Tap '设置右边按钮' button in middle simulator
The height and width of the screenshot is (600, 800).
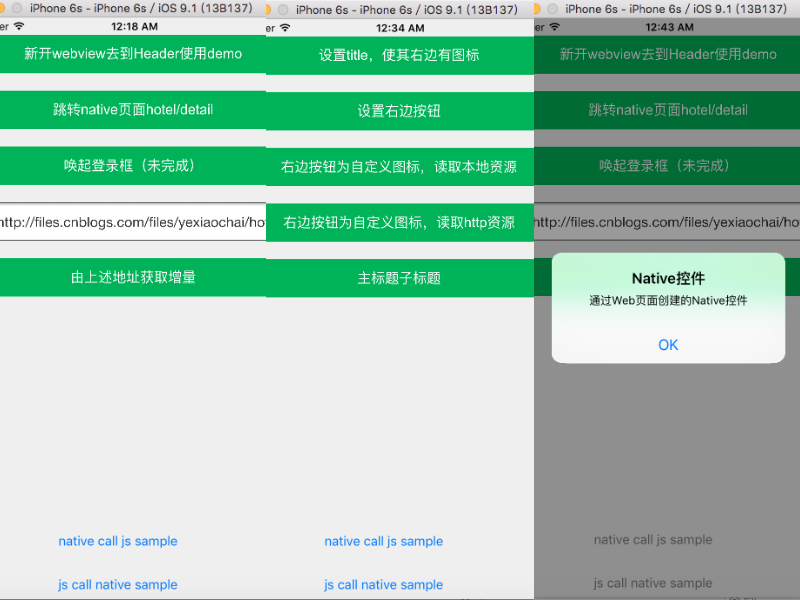(399, 111)
